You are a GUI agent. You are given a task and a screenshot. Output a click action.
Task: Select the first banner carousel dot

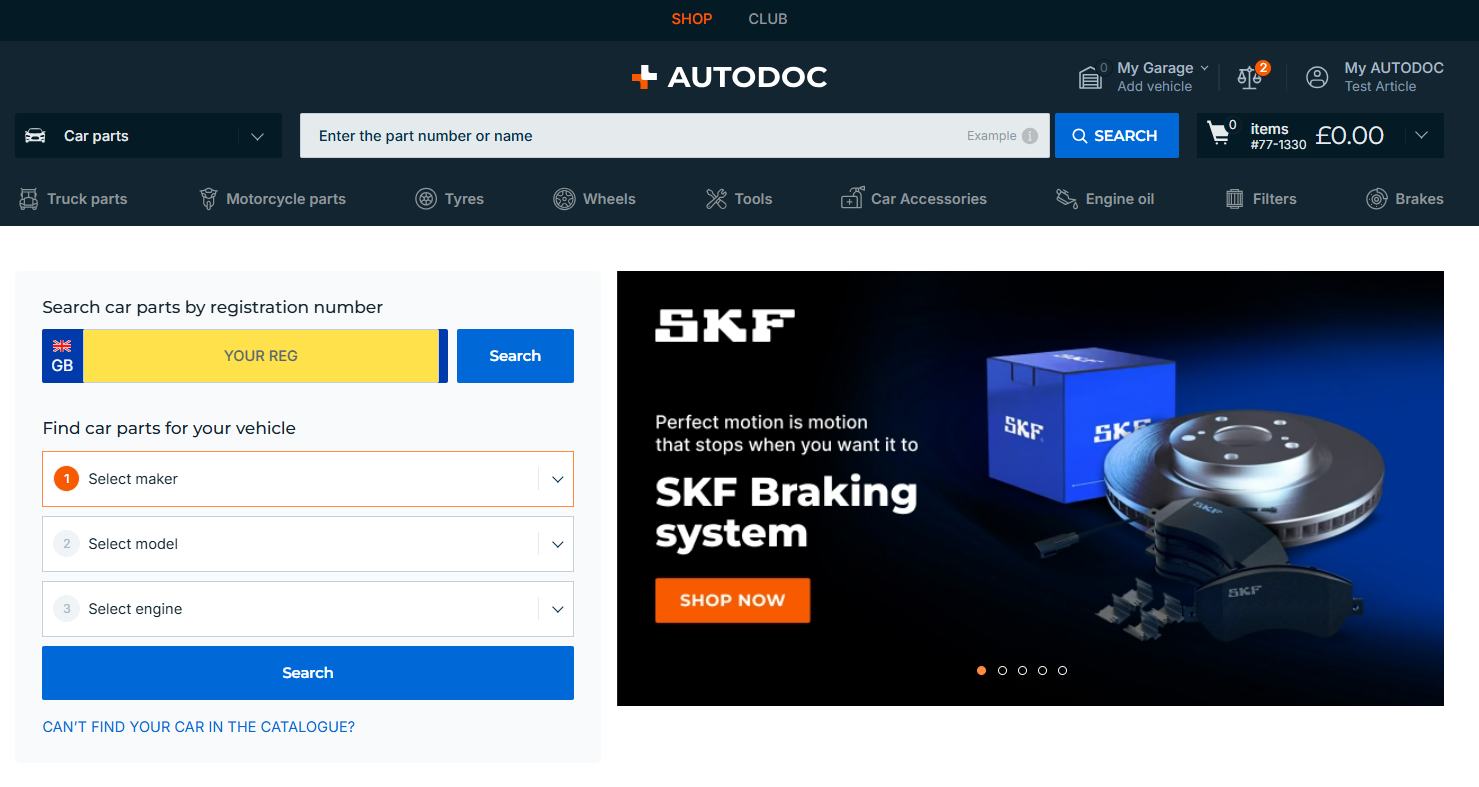982,670
